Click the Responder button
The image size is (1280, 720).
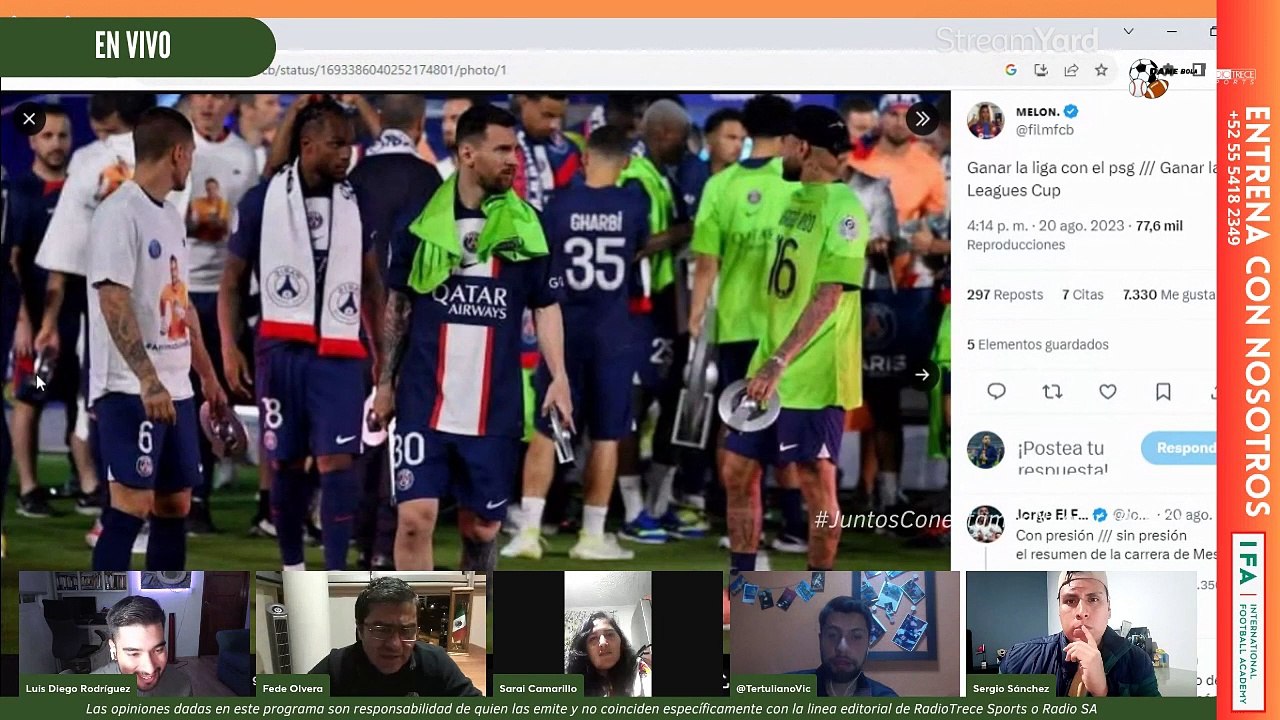[x=1180, y=448]
